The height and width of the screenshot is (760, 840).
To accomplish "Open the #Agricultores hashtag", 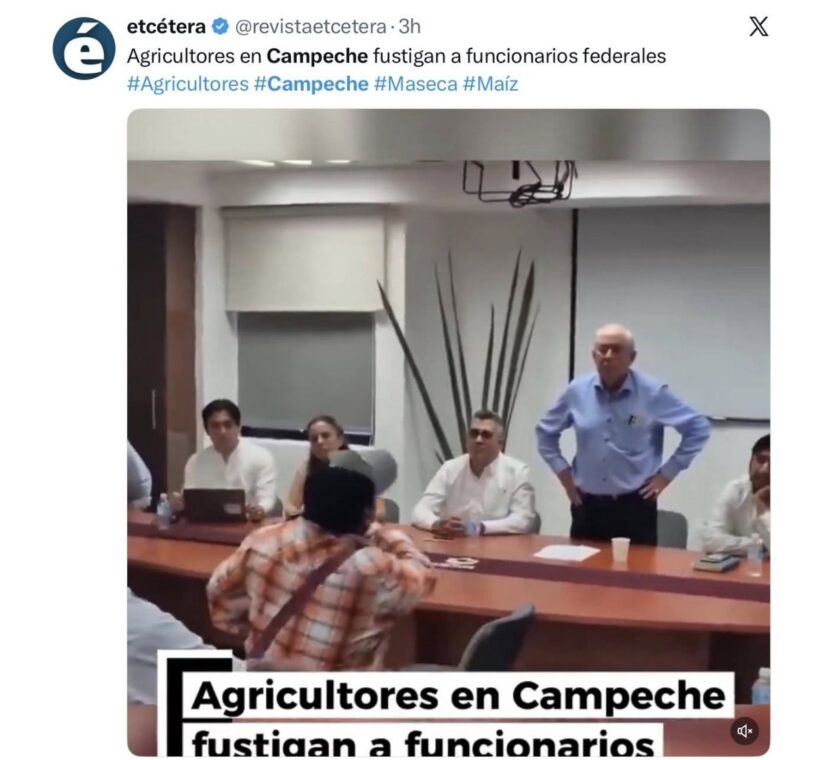I will click(188, 84).
